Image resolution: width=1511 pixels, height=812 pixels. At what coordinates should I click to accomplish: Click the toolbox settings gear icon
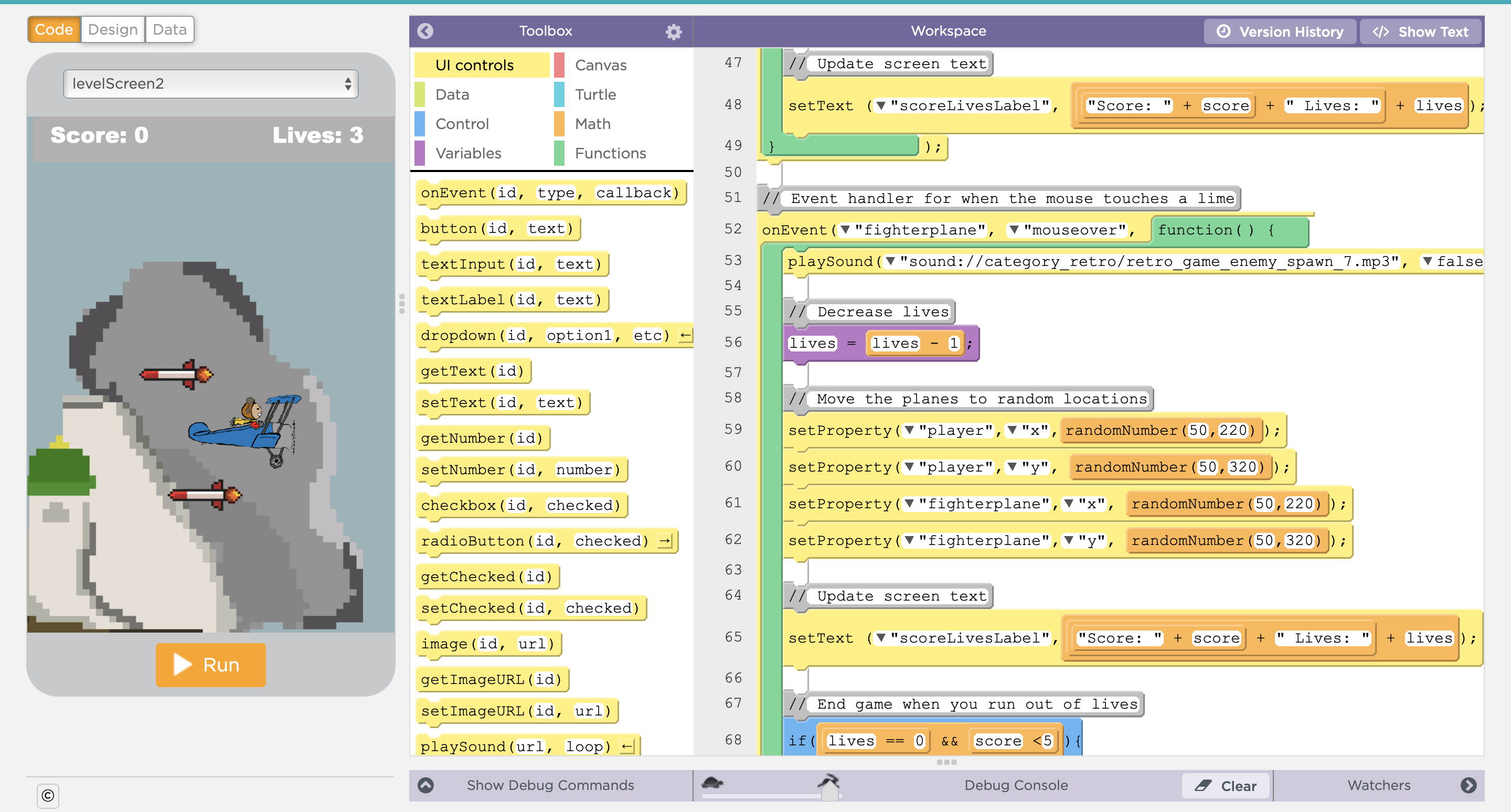pos(673,31)
